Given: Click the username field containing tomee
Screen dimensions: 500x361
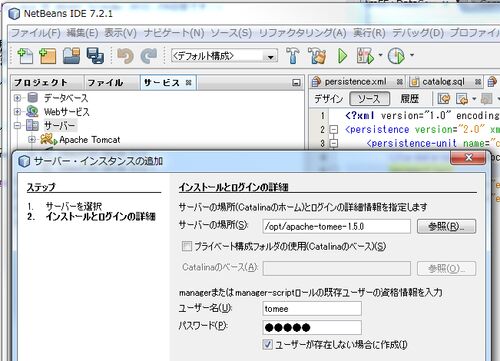Looking at the screenshot, I should [312, 309].
